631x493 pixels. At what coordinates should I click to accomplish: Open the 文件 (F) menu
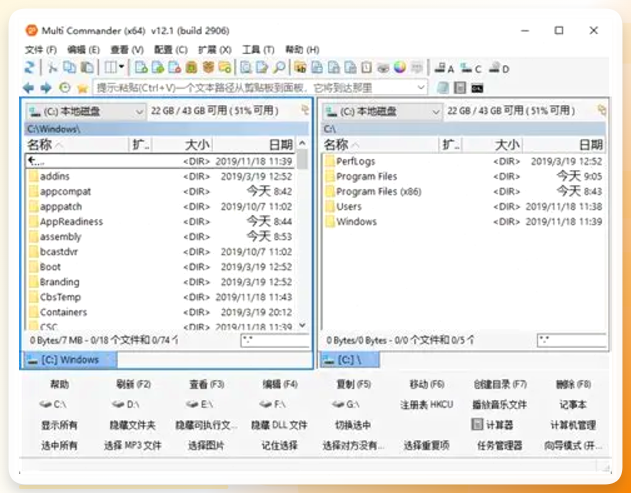41,50
